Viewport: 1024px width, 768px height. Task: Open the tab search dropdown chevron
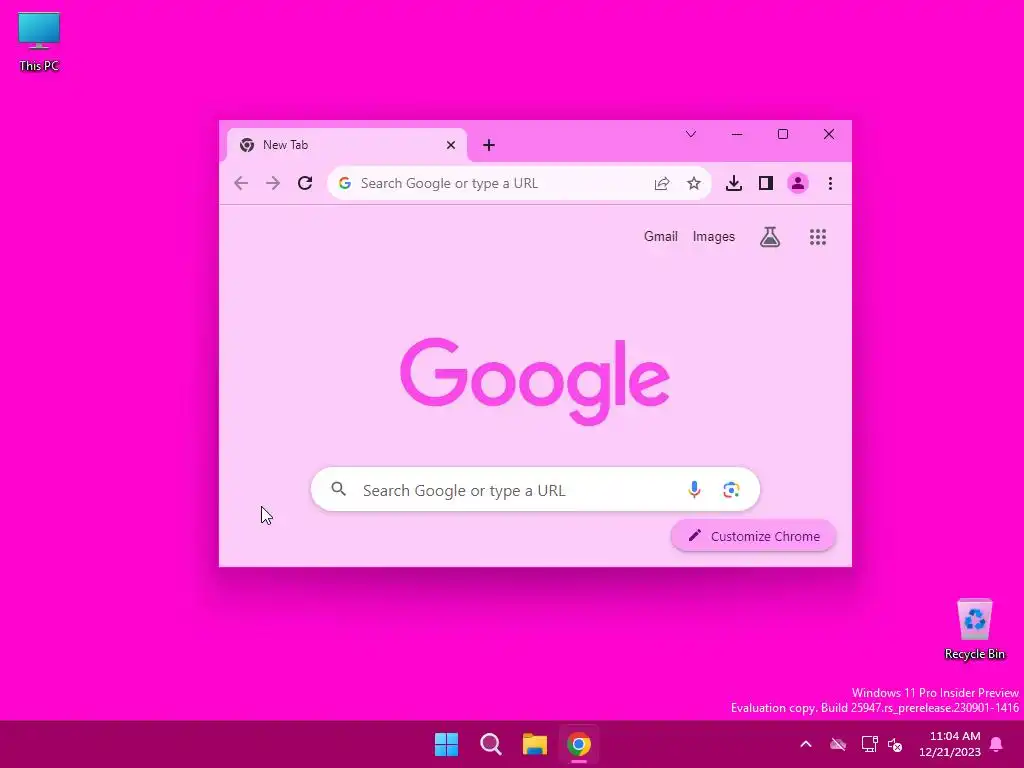pyautogui.click(x=691, y=135)
